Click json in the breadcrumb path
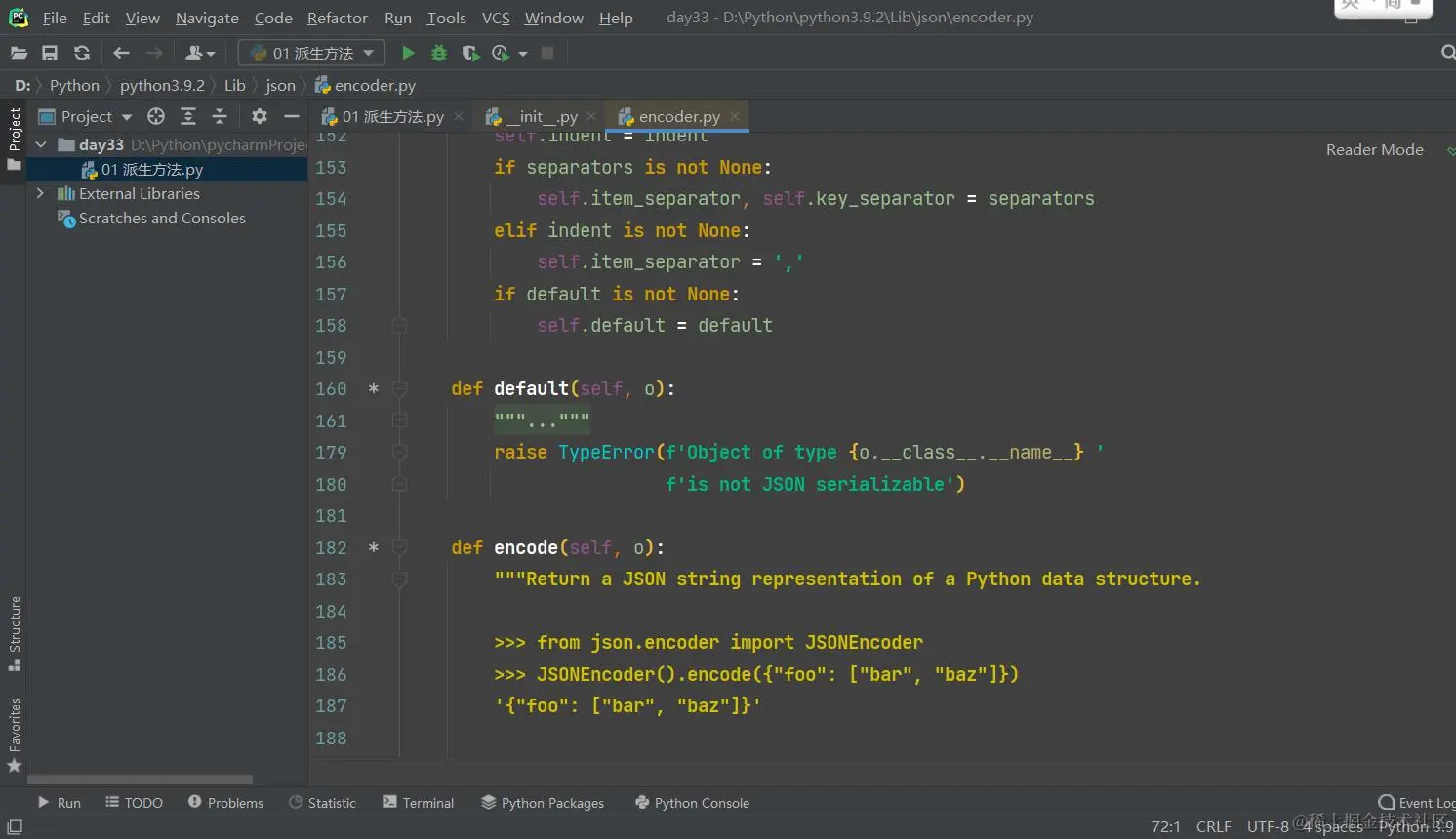Screen dimensions: 1456x839 pyautogui.click(x=280, y=85)
